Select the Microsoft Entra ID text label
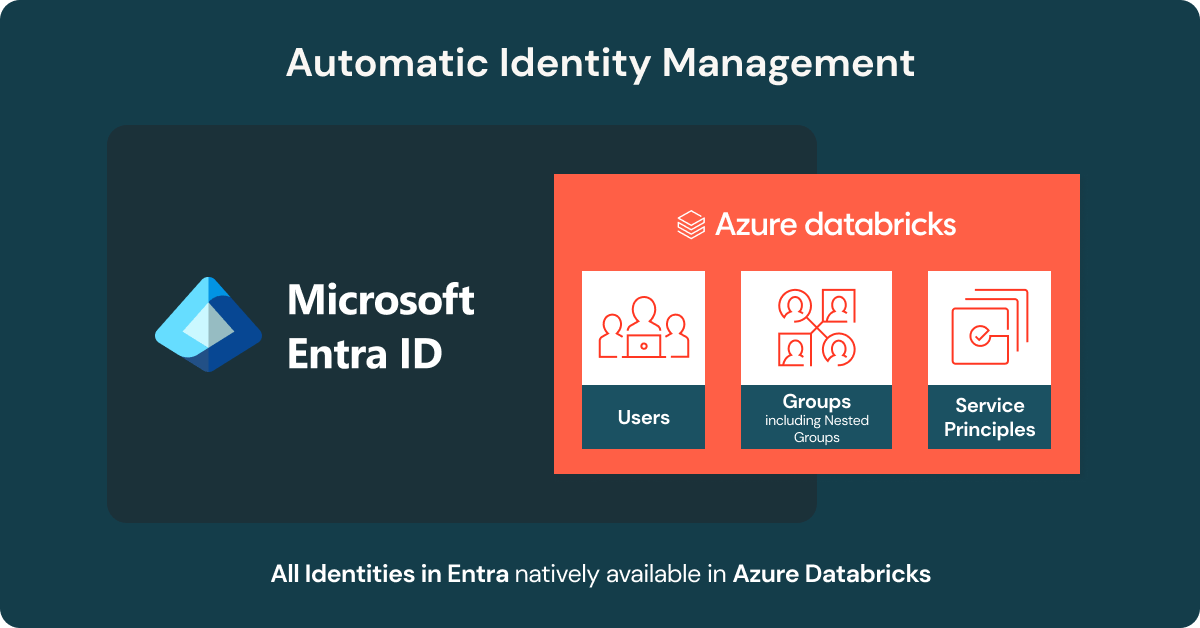Viewport: 1200px width, 628px height. [x=381, y=324]
